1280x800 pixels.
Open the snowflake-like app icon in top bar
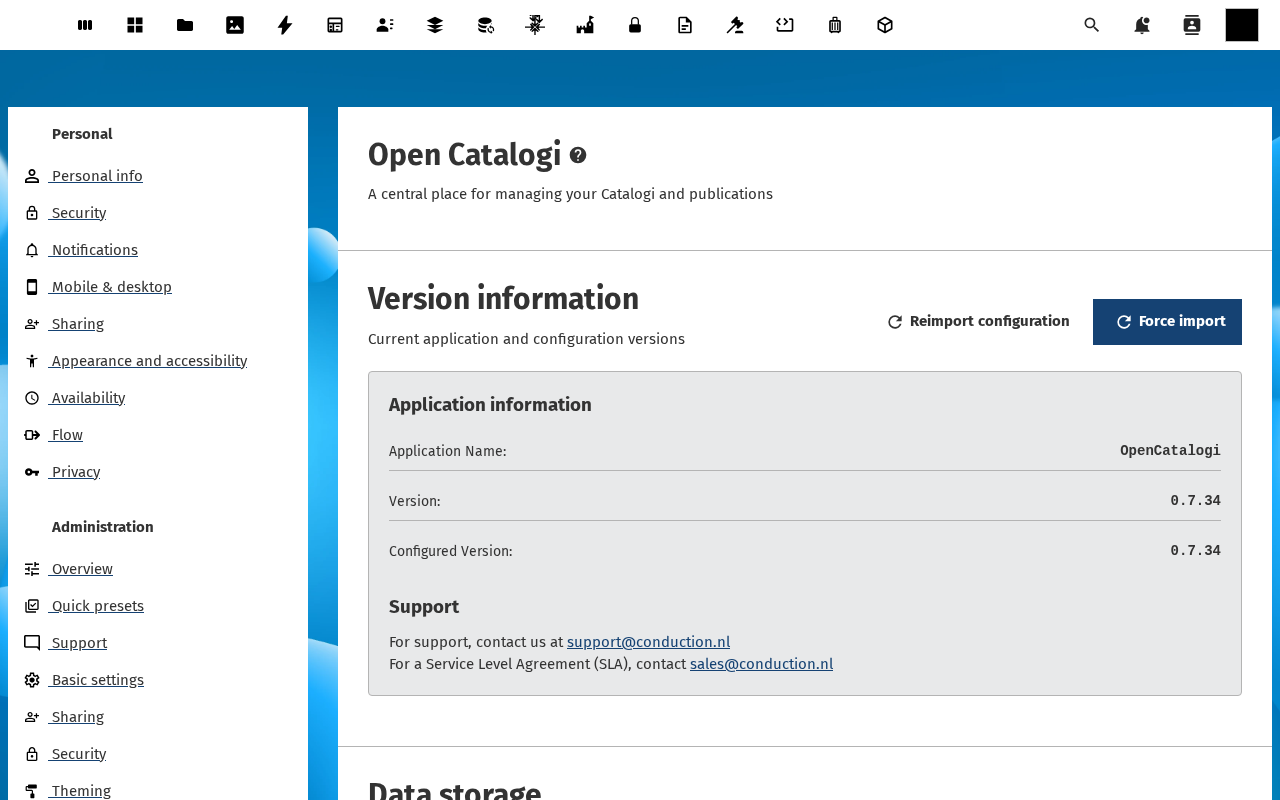[x=535, y=25]
